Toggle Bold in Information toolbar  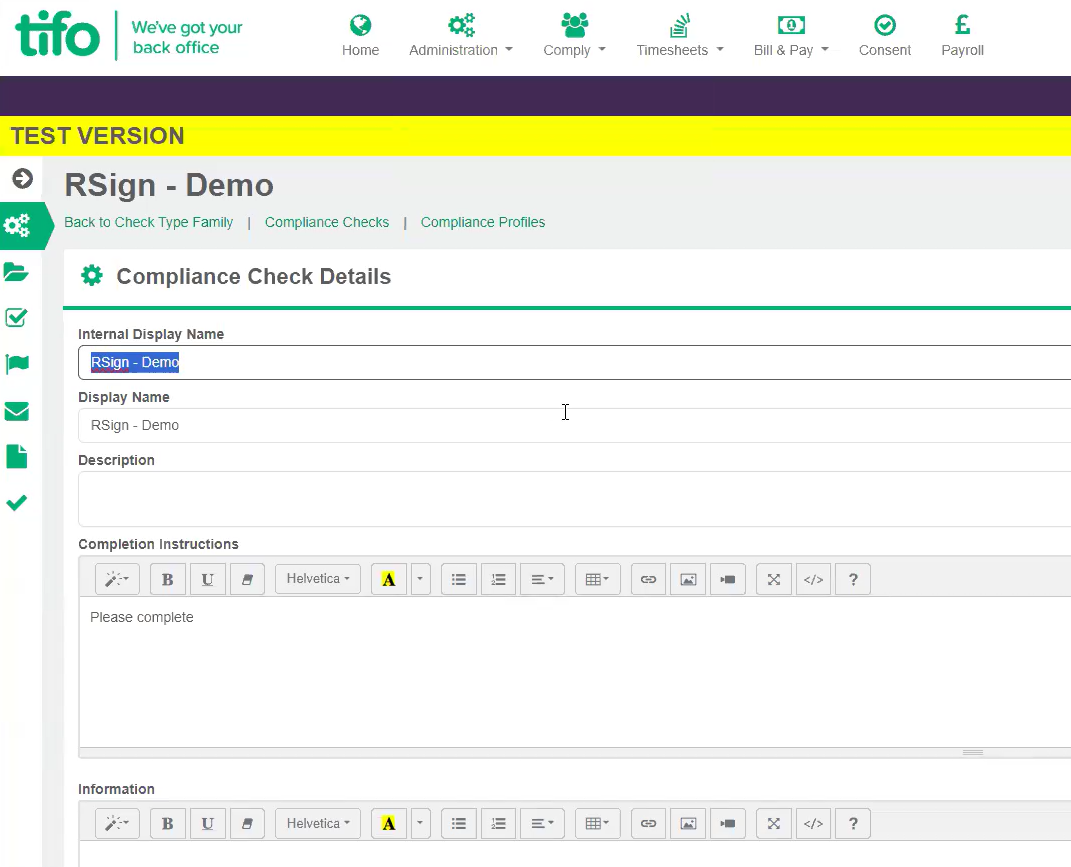pos(167,823)
